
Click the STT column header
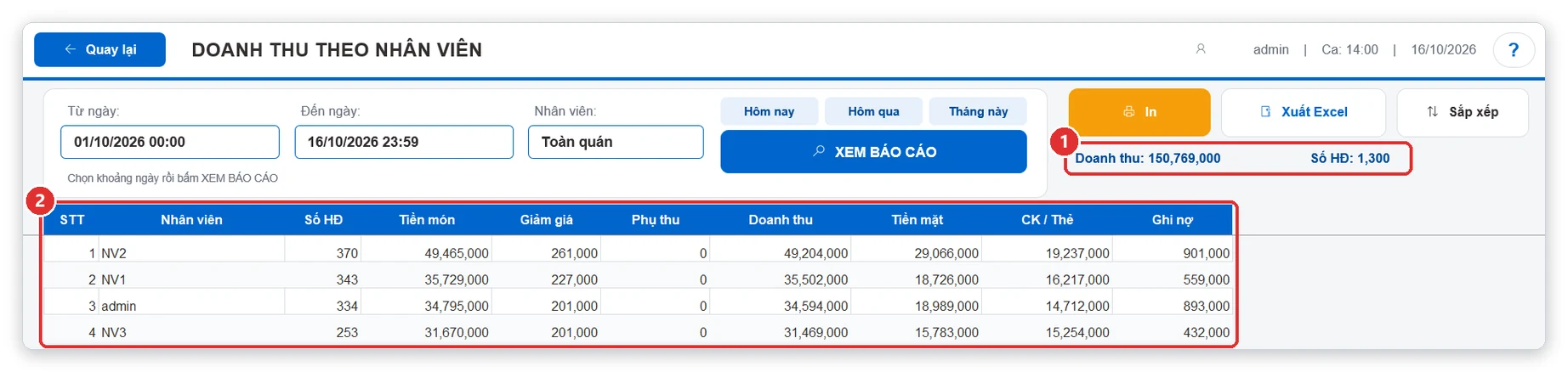point(72,220)
